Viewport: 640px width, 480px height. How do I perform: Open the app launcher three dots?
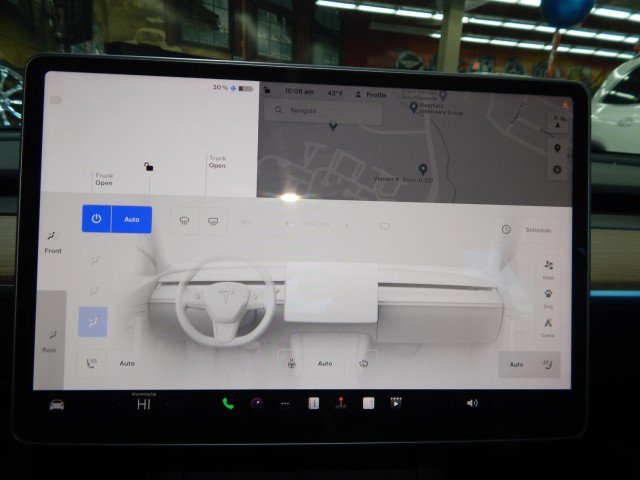(x=285, y=404)
